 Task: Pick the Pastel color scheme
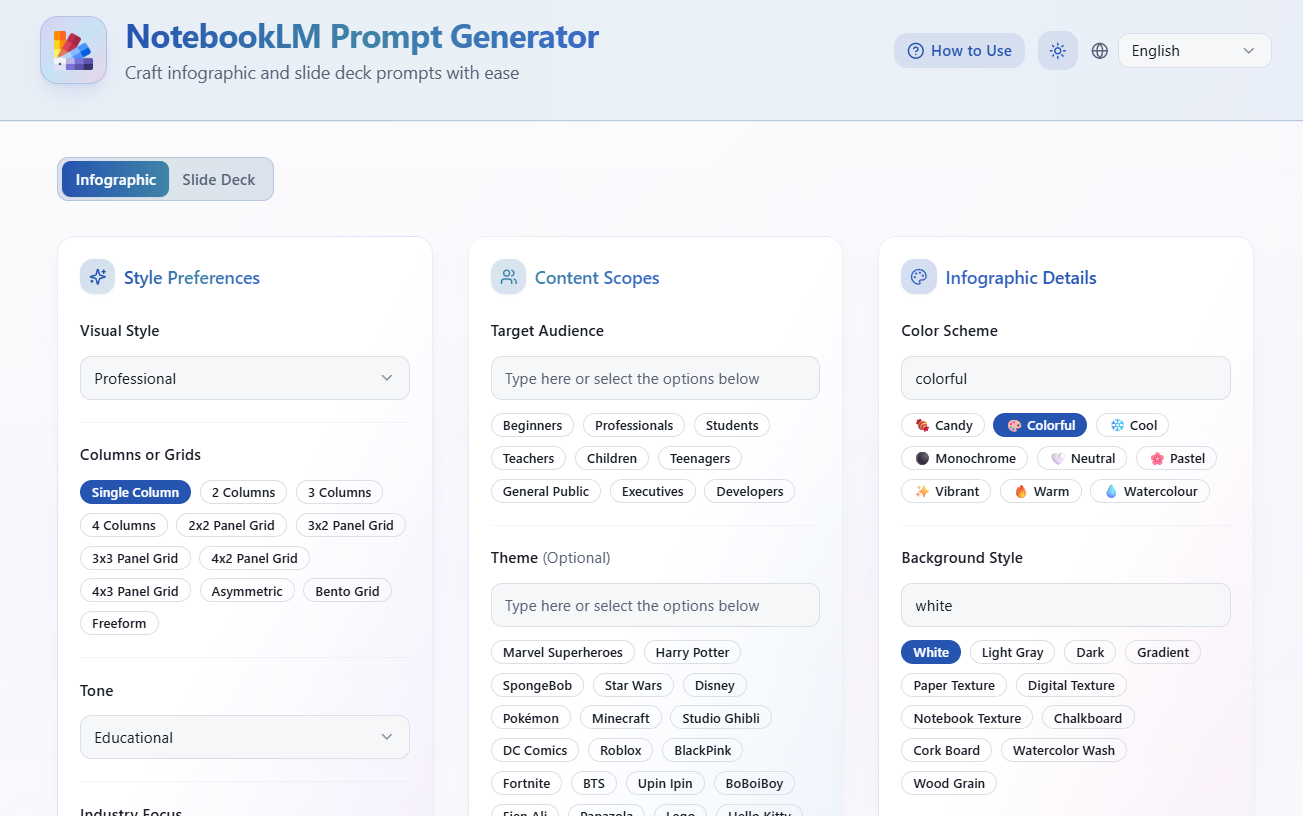(1177, 458)
